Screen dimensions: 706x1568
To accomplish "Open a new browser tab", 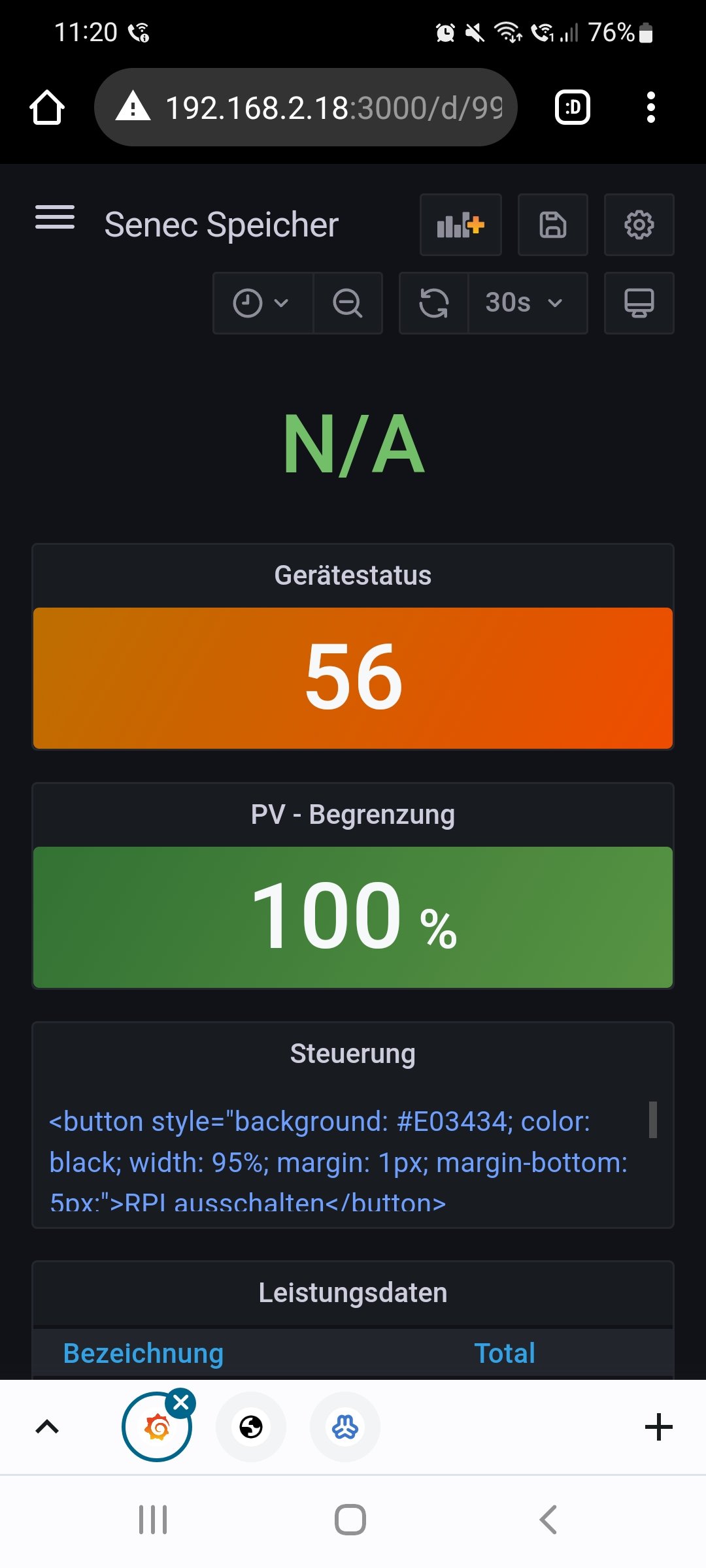I will [658, 1427].
